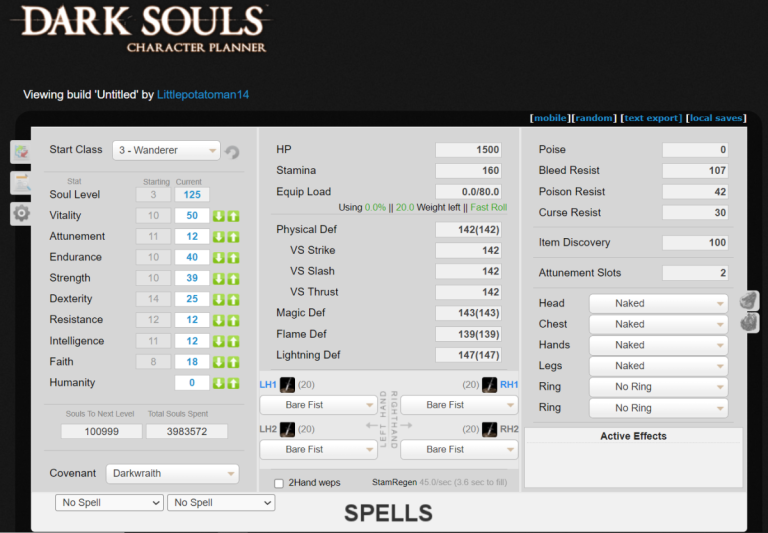Click the Dark Souls Character Planner logo
Screen dimensions: 768x533
tap(142, 28)
